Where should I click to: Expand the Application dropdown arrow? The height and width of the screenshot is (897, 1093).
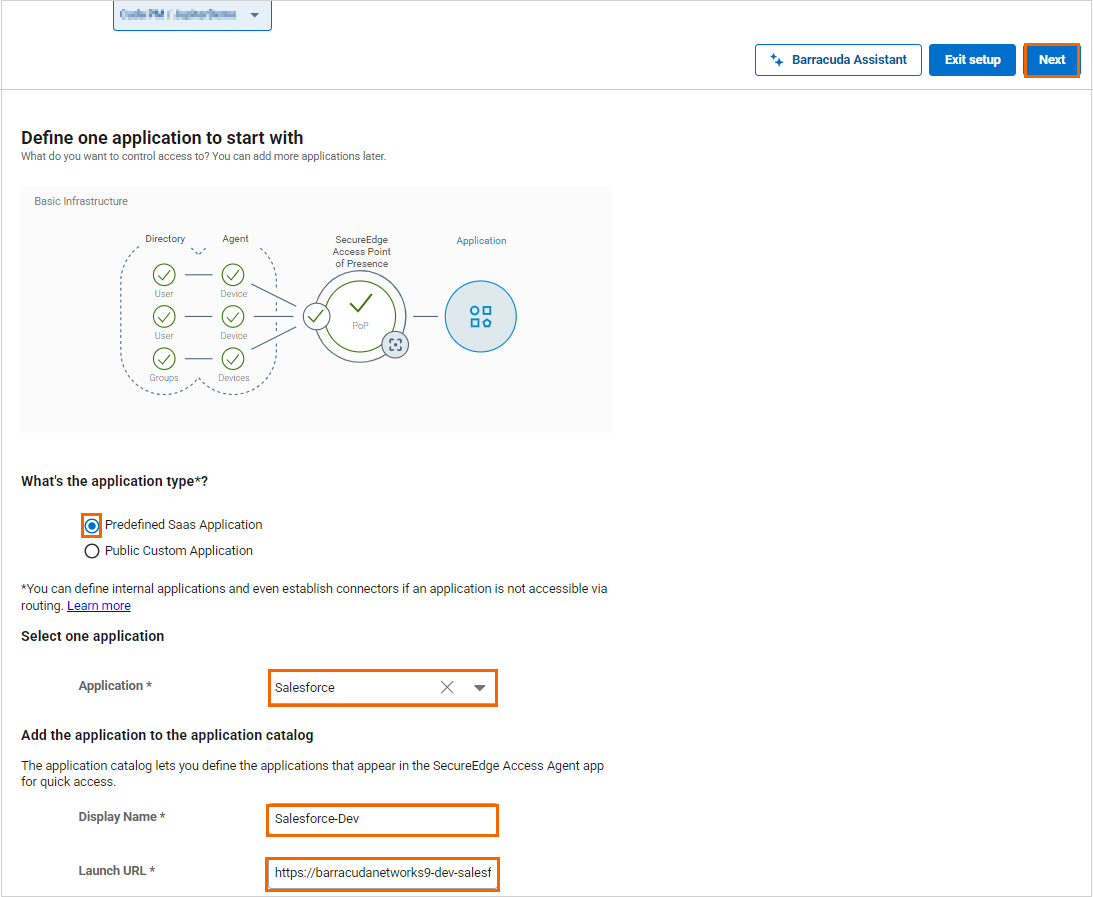(479, 687)
